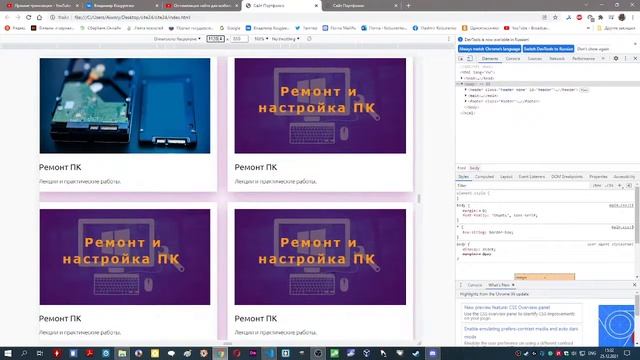Expand the header element node

click(x=466, y=89)
